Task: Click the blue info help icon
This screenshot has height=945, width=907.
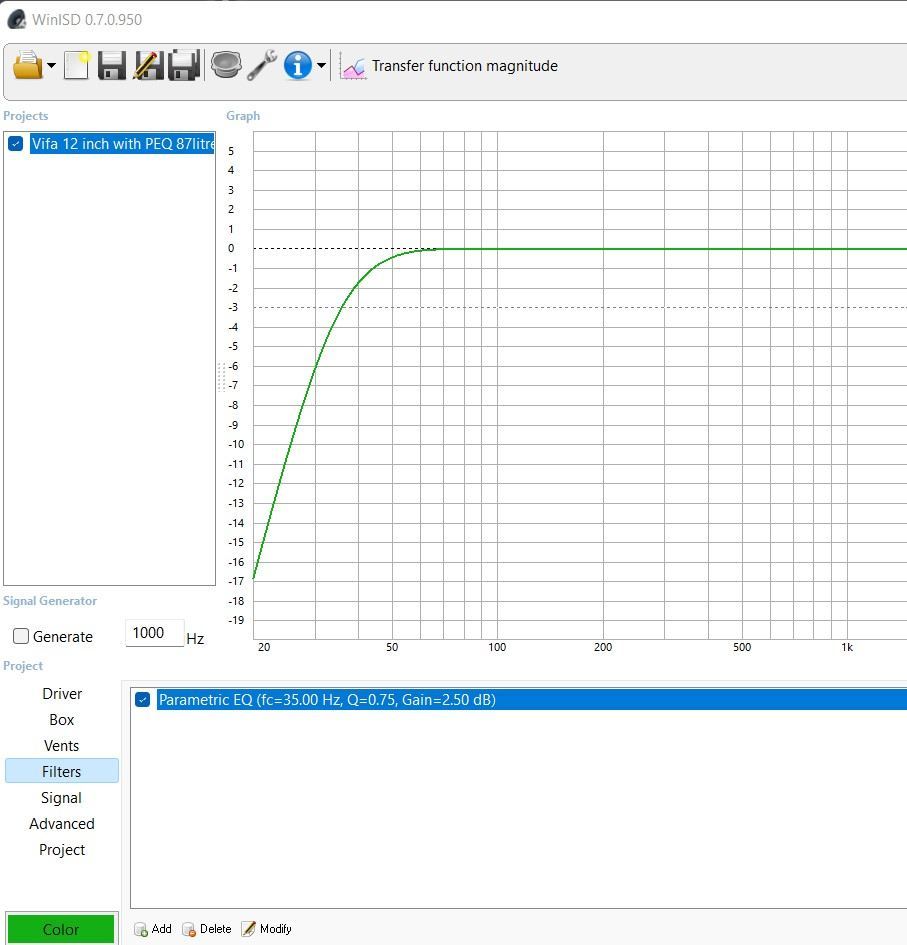Action: [298, 65]
